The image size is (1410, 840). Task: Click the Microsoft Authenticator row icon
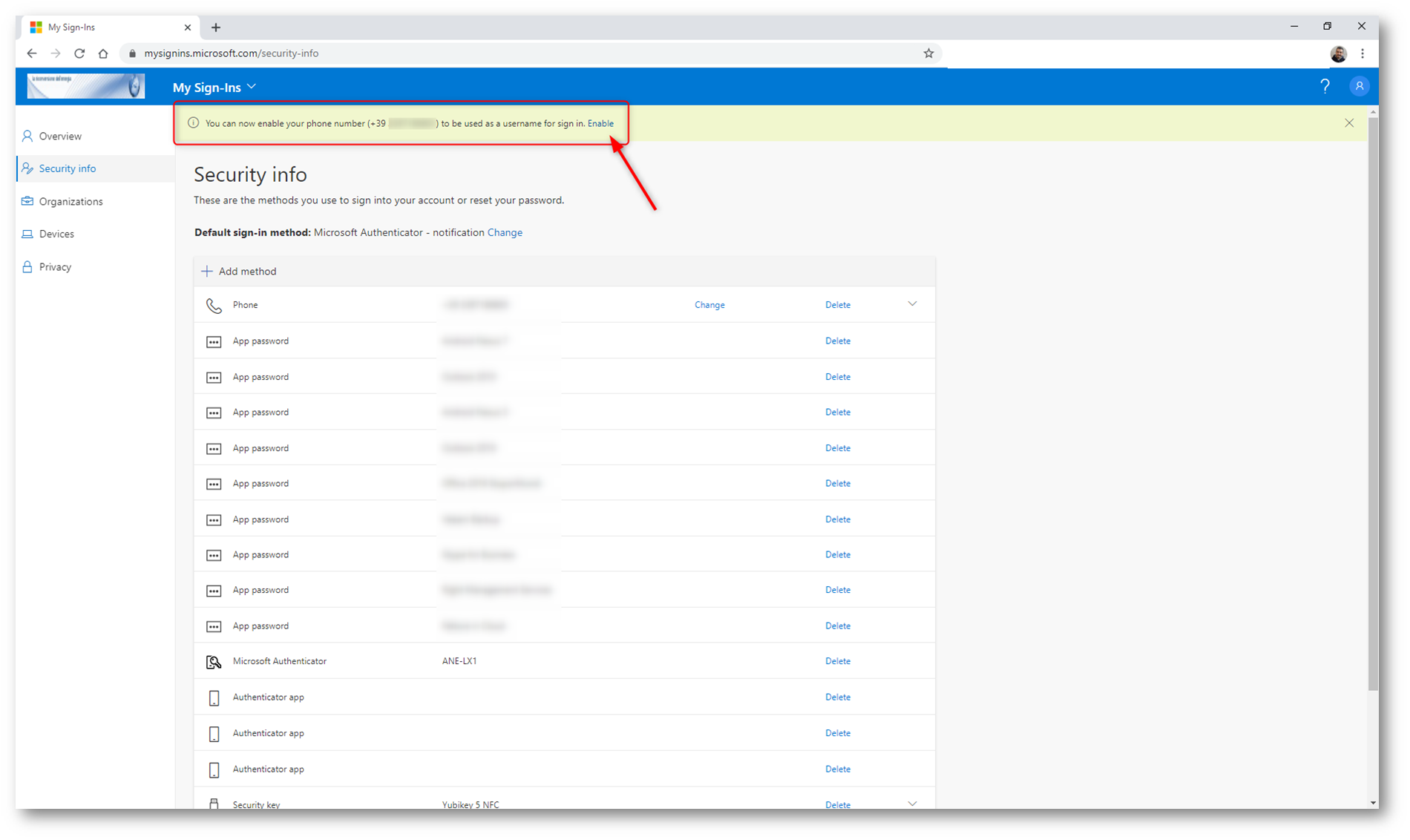pyautogui.click(x=214, y=662)
